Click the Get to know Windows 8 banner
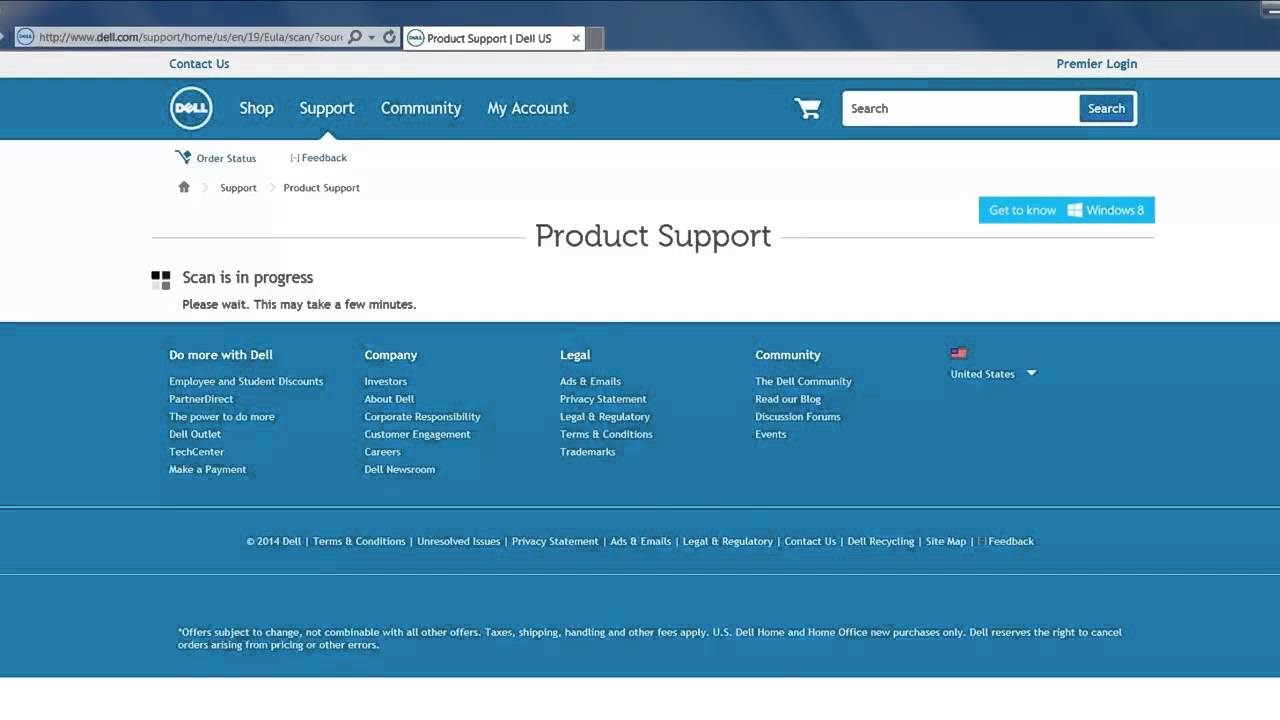Image resolution: width=1280 pixels, height=720 pixels. [1066, 210]
